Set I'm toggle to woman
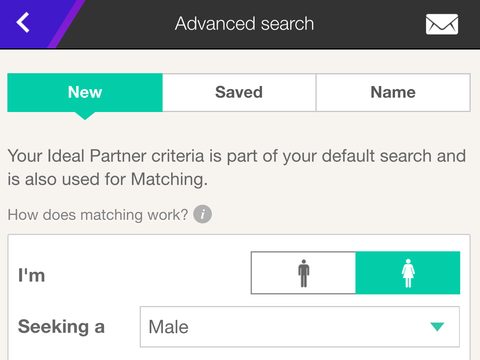 [408, 273]
